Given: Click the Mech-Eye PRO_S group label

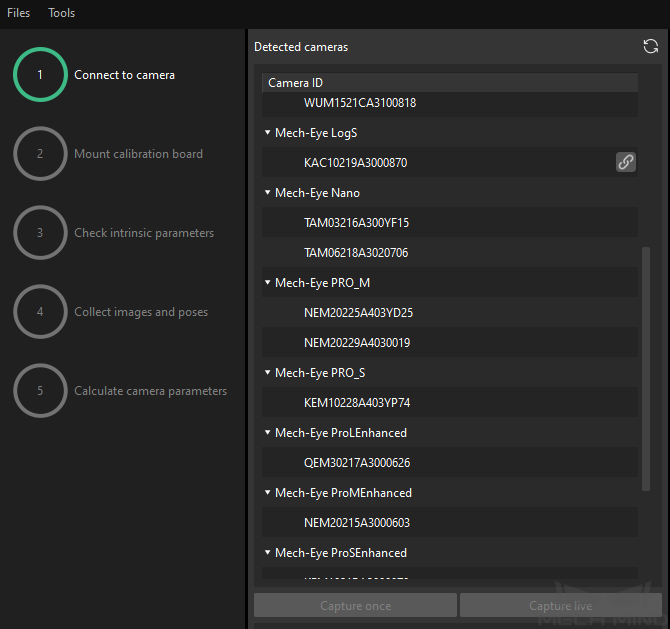Looking at the screenshot, I should (320, 373).
